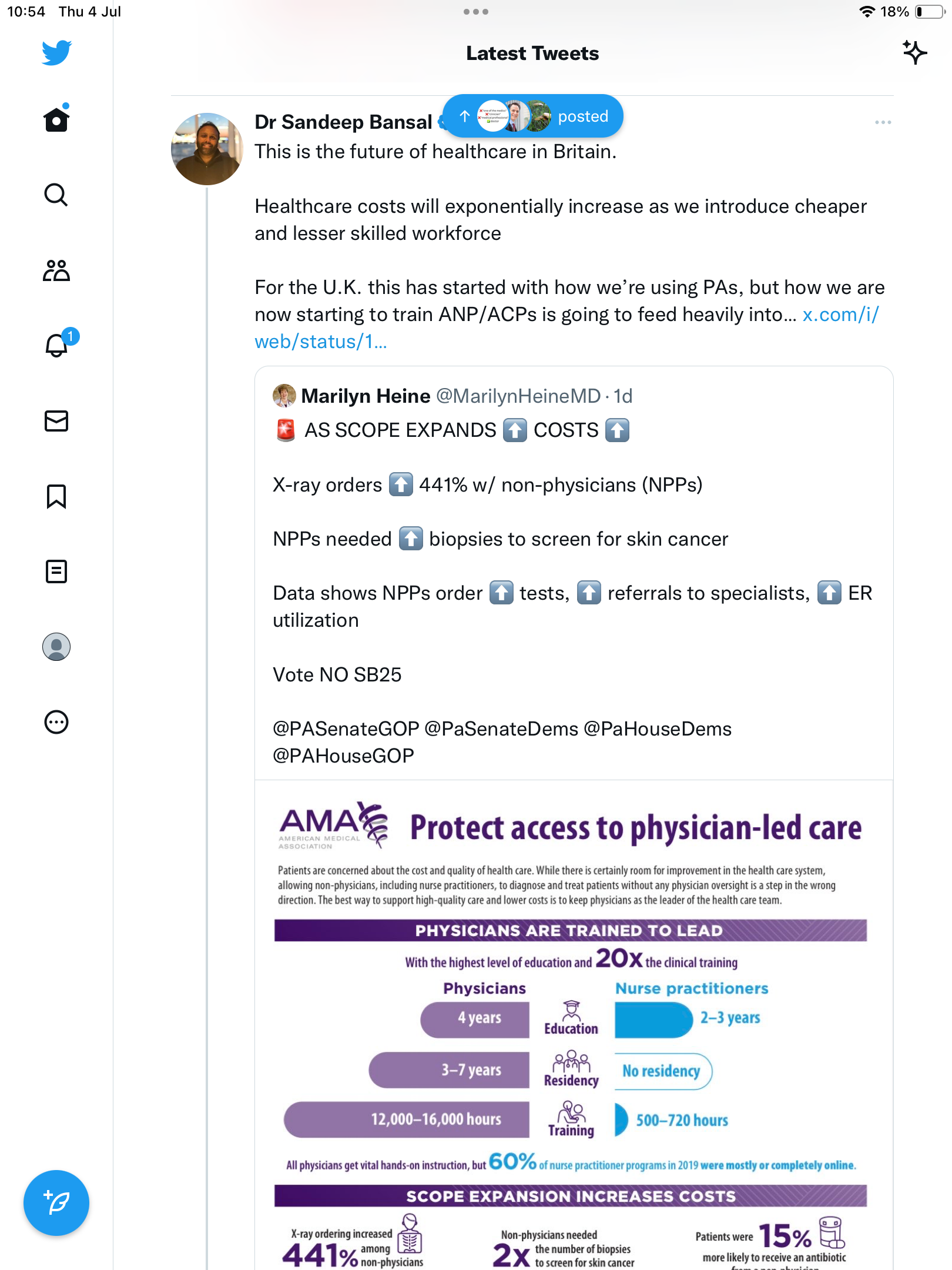Tap the Twitter bird logo

(56, 53)
